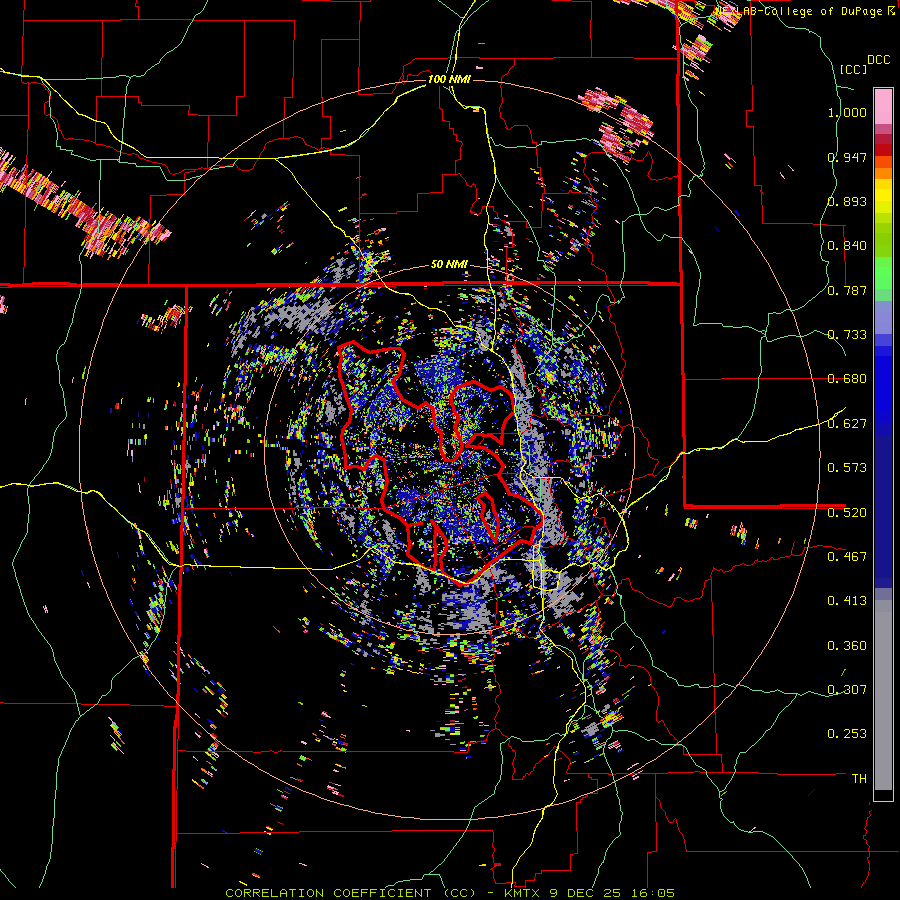
Task: Click the "100 NMI" range ring label
Action: click(x=449, y=79)
